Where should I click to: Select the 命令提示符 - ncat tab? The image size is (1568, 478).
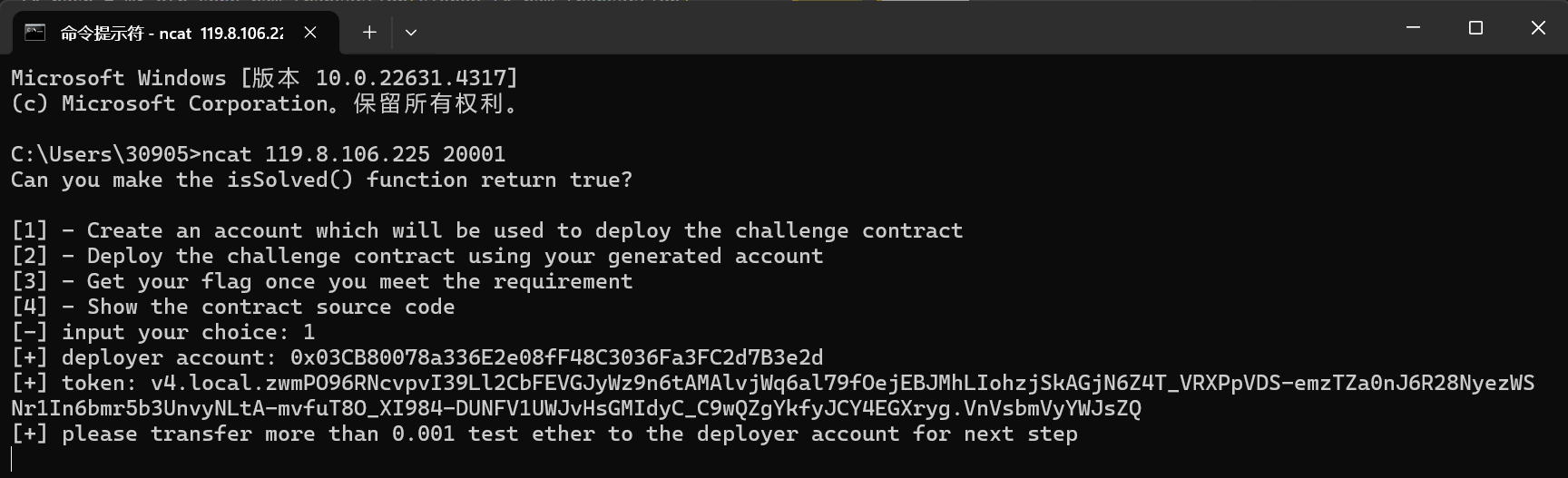click(171, 34)
